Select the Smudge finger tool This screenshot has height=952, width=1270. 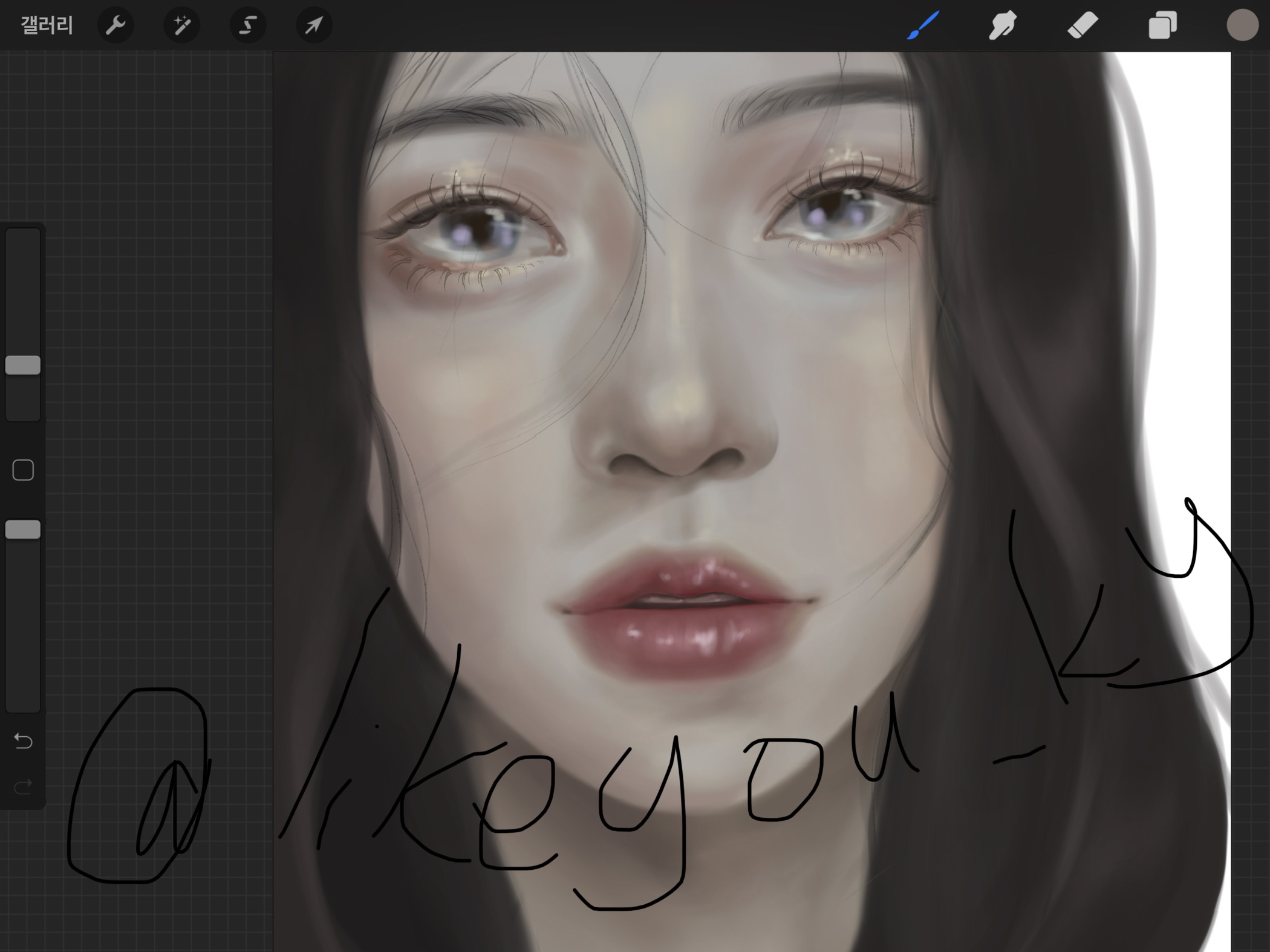[x=1002, y=25]
